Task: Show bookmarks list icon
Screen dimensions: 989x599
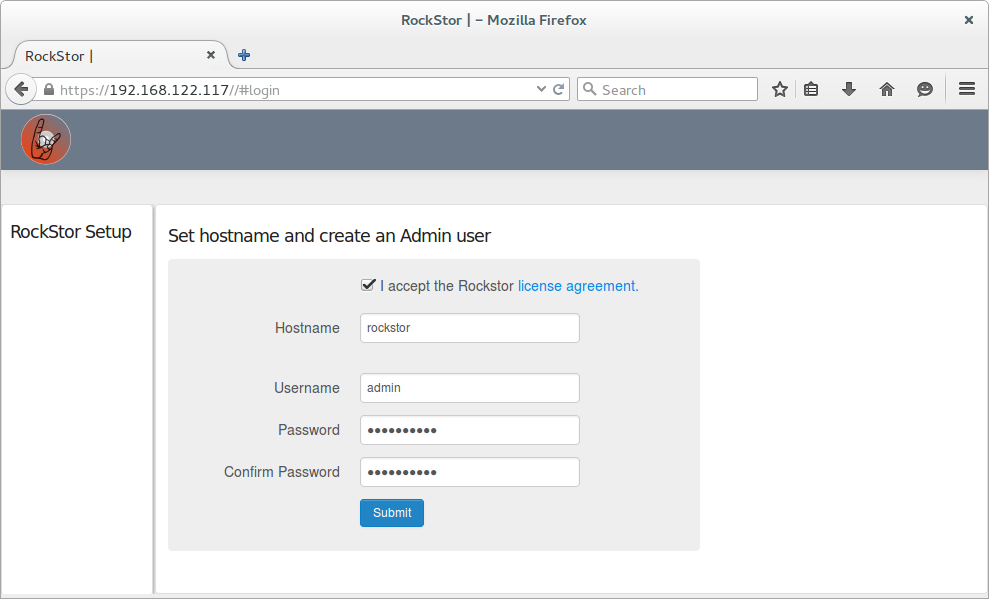Action: pyautogui.click(x=811, y=90)
